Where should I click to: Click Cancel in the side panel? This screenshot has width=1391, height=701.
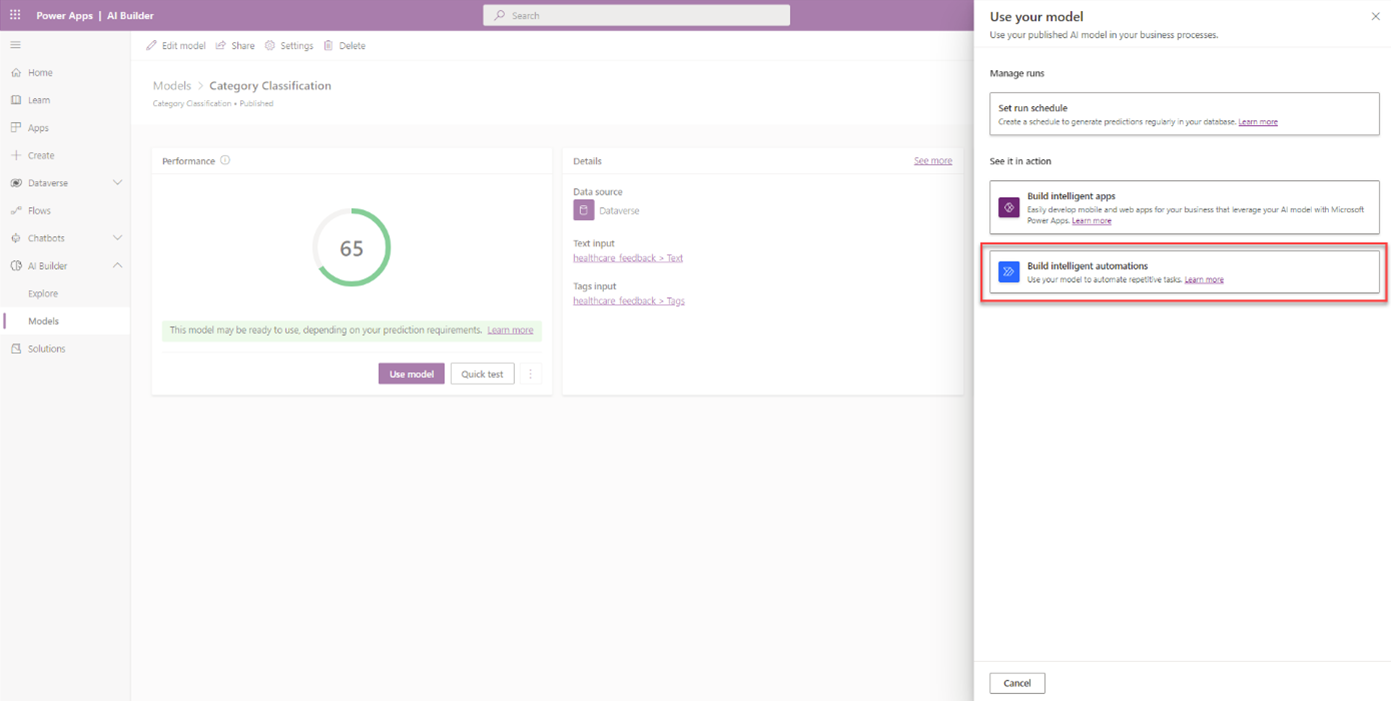pyautogui.click(x=1017, y=683)
